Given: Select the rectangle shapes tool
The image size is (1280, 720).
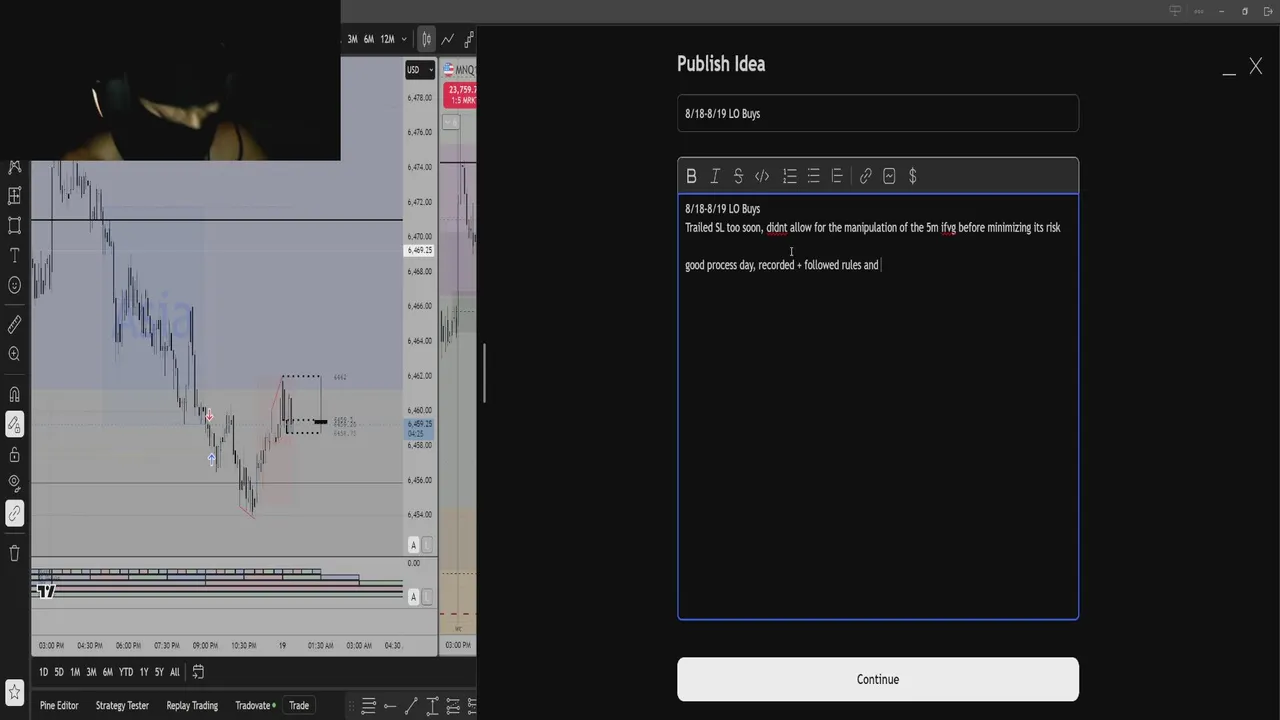Looking at the screenshot, I should point(14,226).
